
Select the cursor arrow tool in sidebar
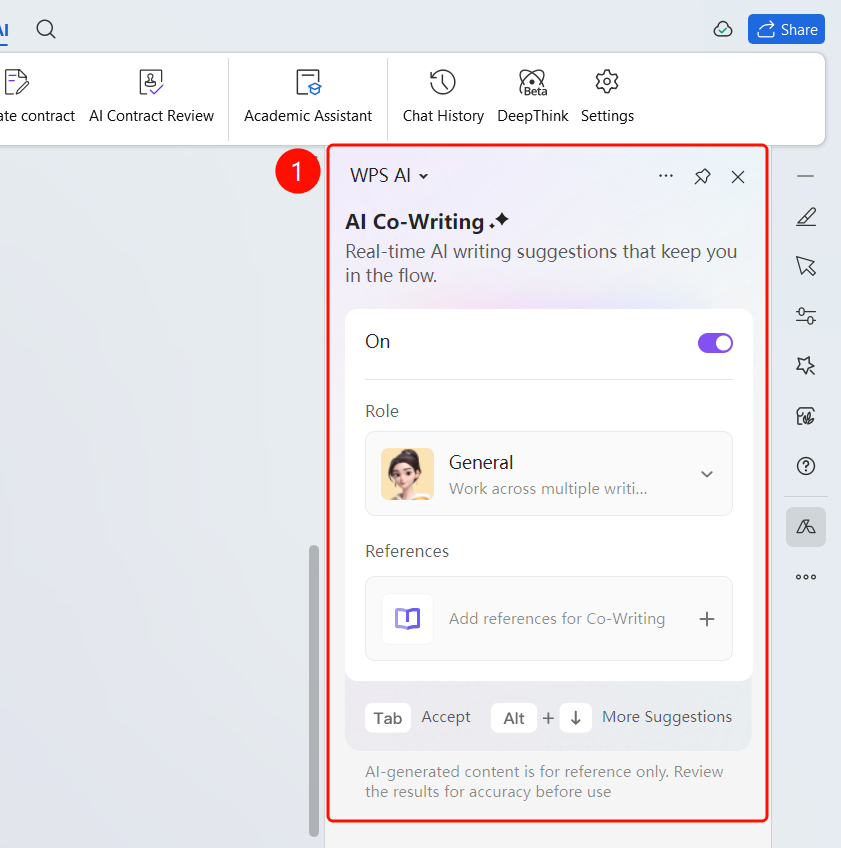[806, 266]
